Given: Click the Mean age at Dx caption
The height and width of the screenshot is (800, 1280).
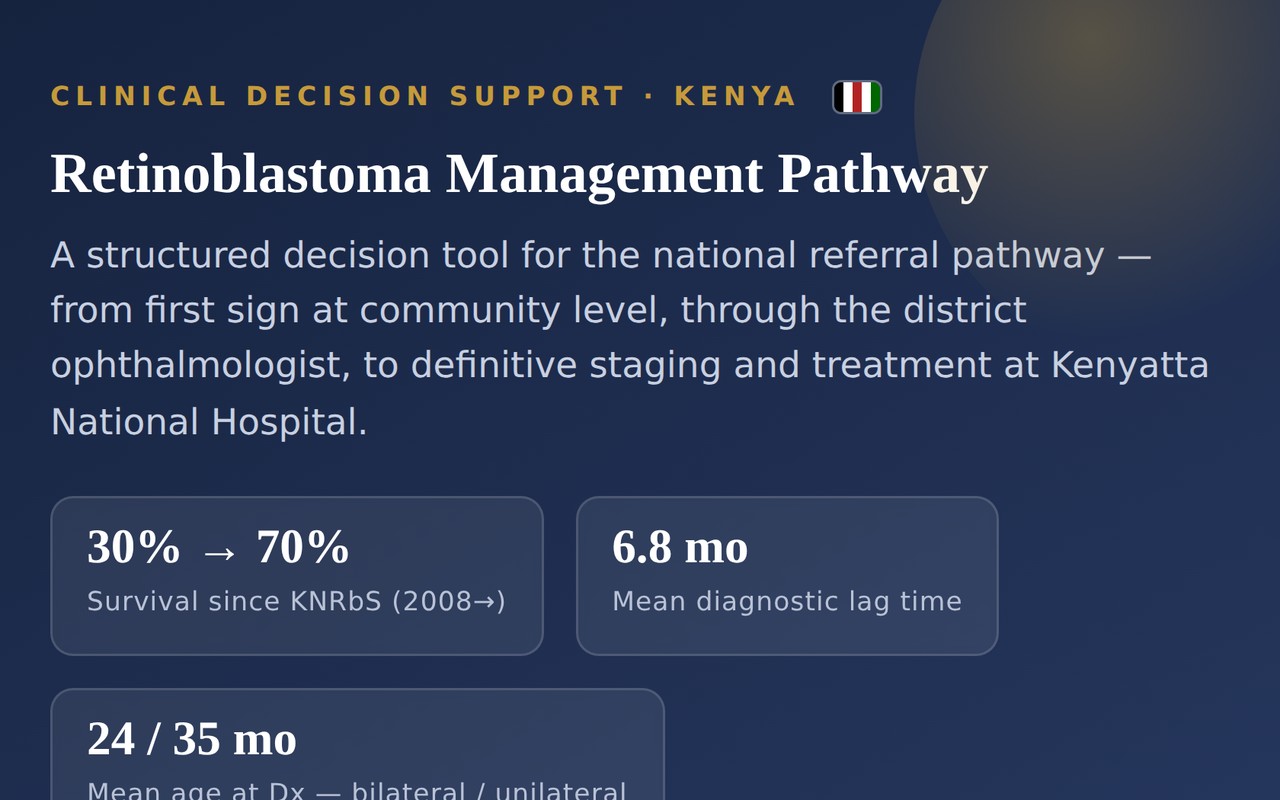Looking at the screenshot, I should pyautogui.click(x=357, y=790).
